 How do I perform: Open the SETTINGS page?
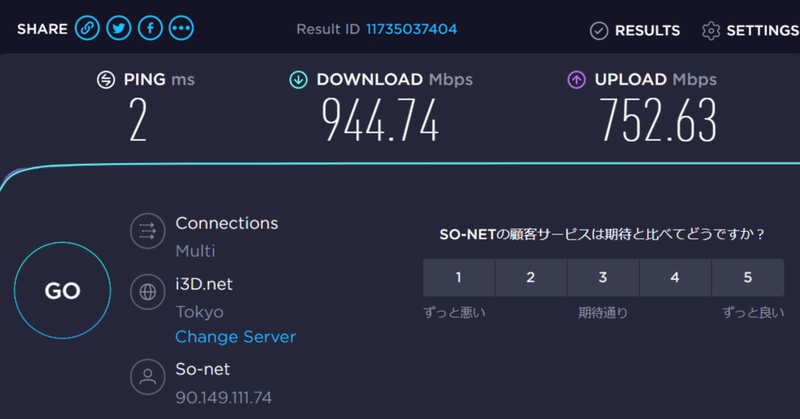point(762,30)
